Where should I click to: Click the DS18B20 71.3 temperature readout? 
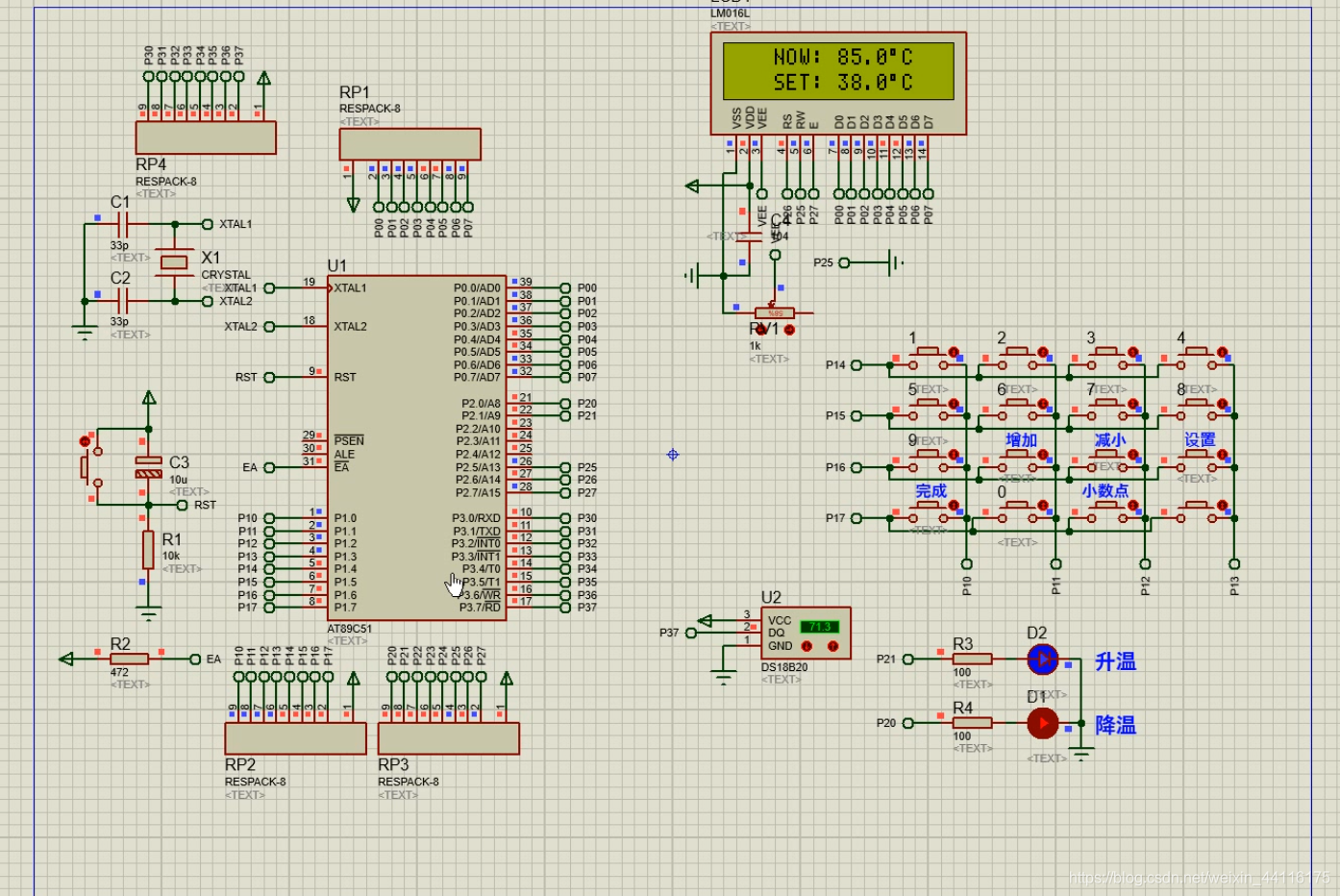820,627
